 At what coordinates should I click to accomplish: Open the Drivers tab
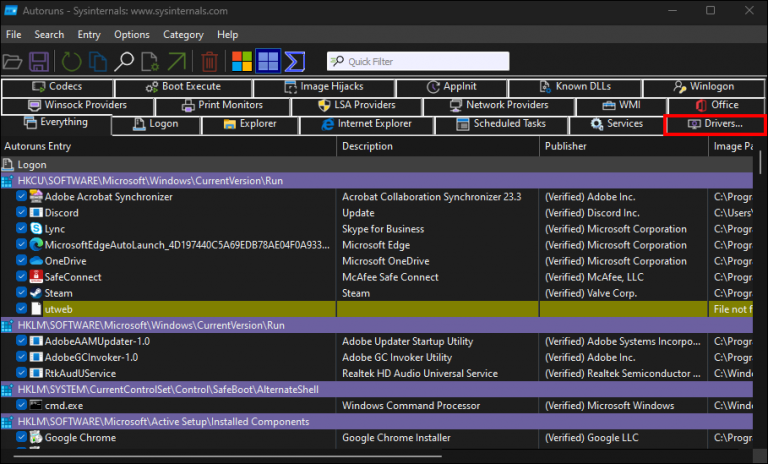pos(715,124)
